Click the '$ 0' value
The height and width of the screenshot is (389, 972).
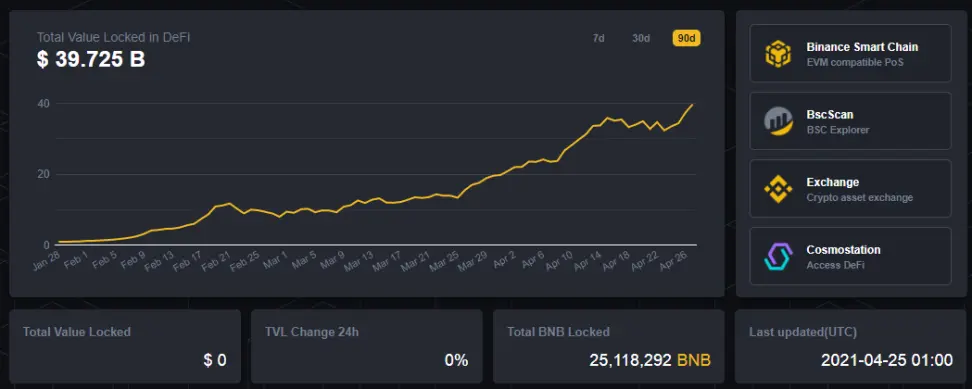pos(214,361)
